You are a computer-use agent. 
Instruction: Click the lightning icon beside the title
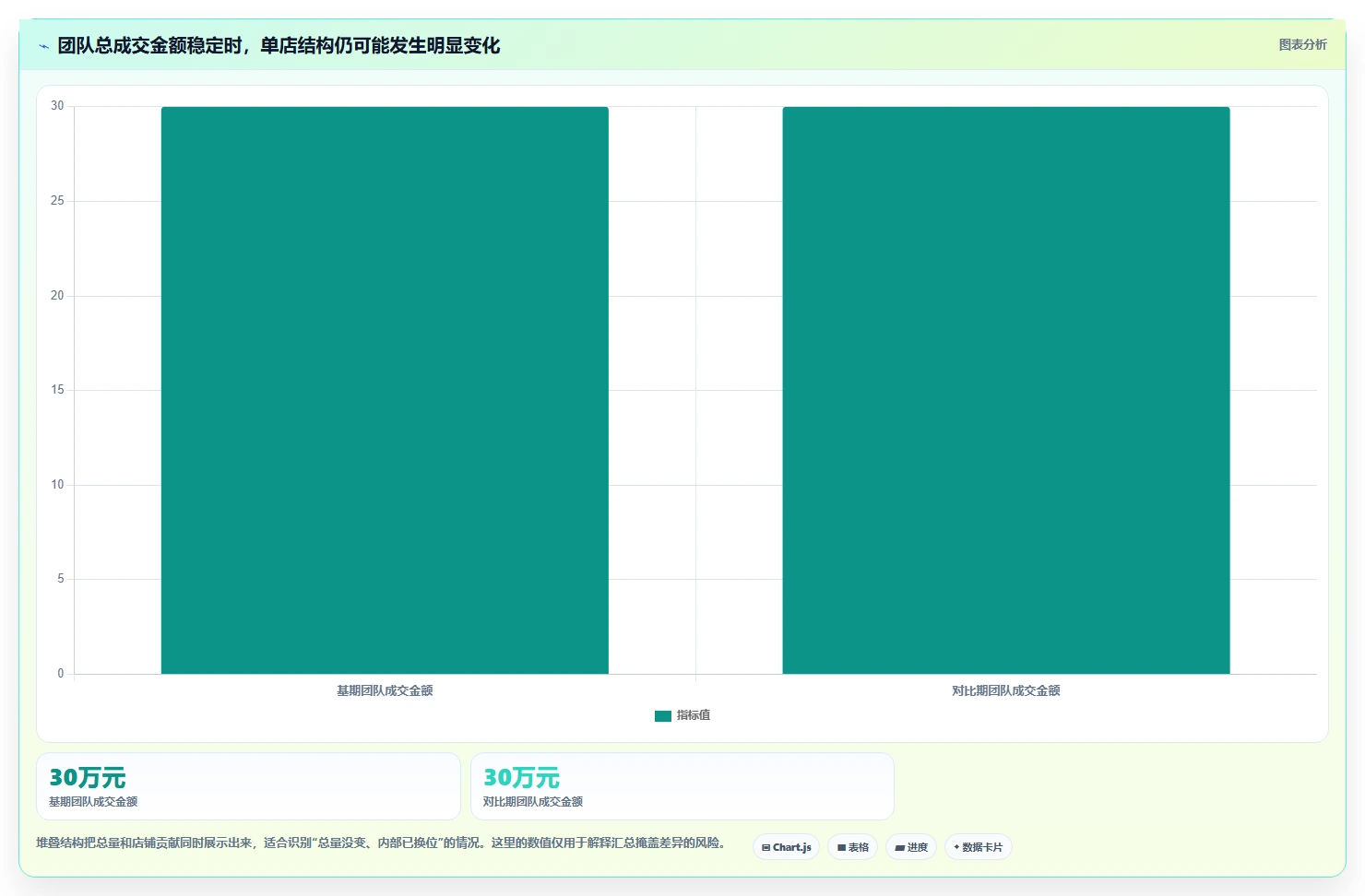pyautogui.click(x=43, y=46)
